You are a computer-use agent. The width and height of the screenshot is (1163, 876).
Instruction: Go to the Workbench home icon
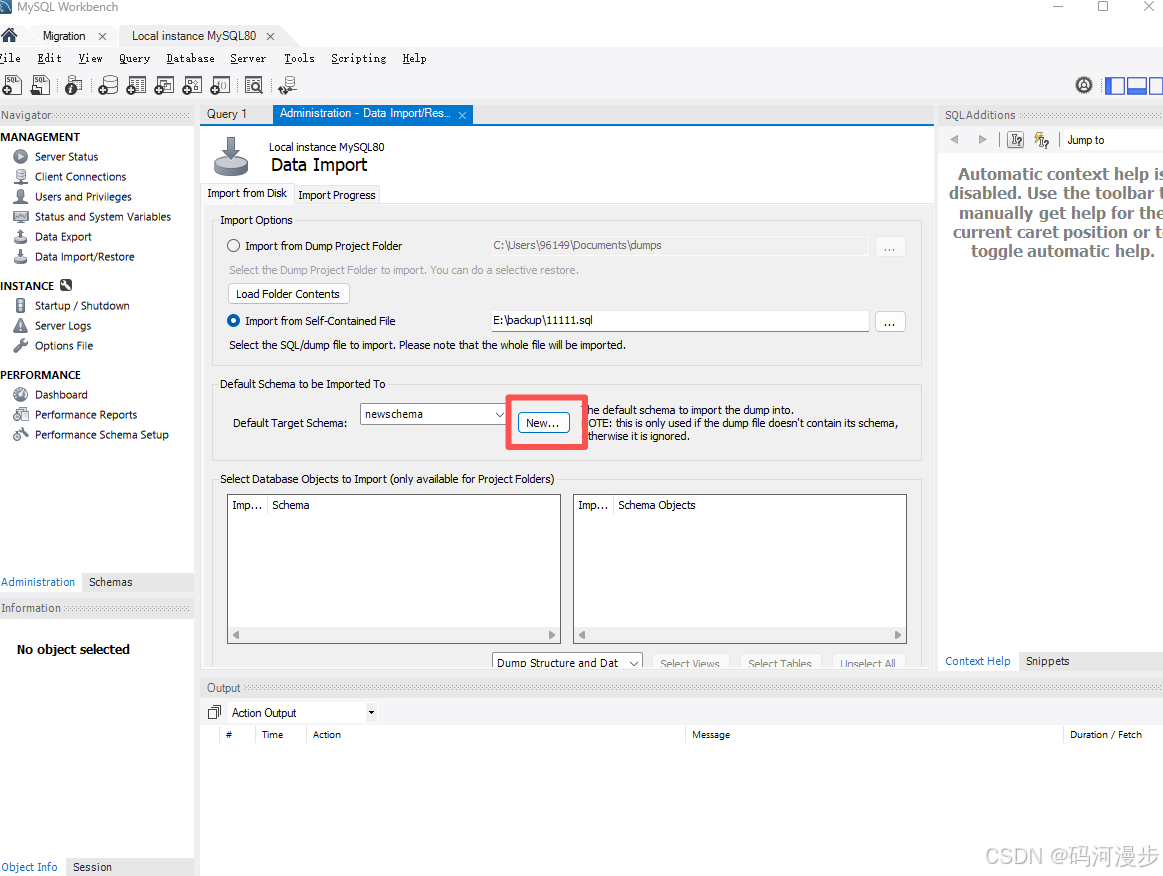pyautogui.click(x=10, y=35)
